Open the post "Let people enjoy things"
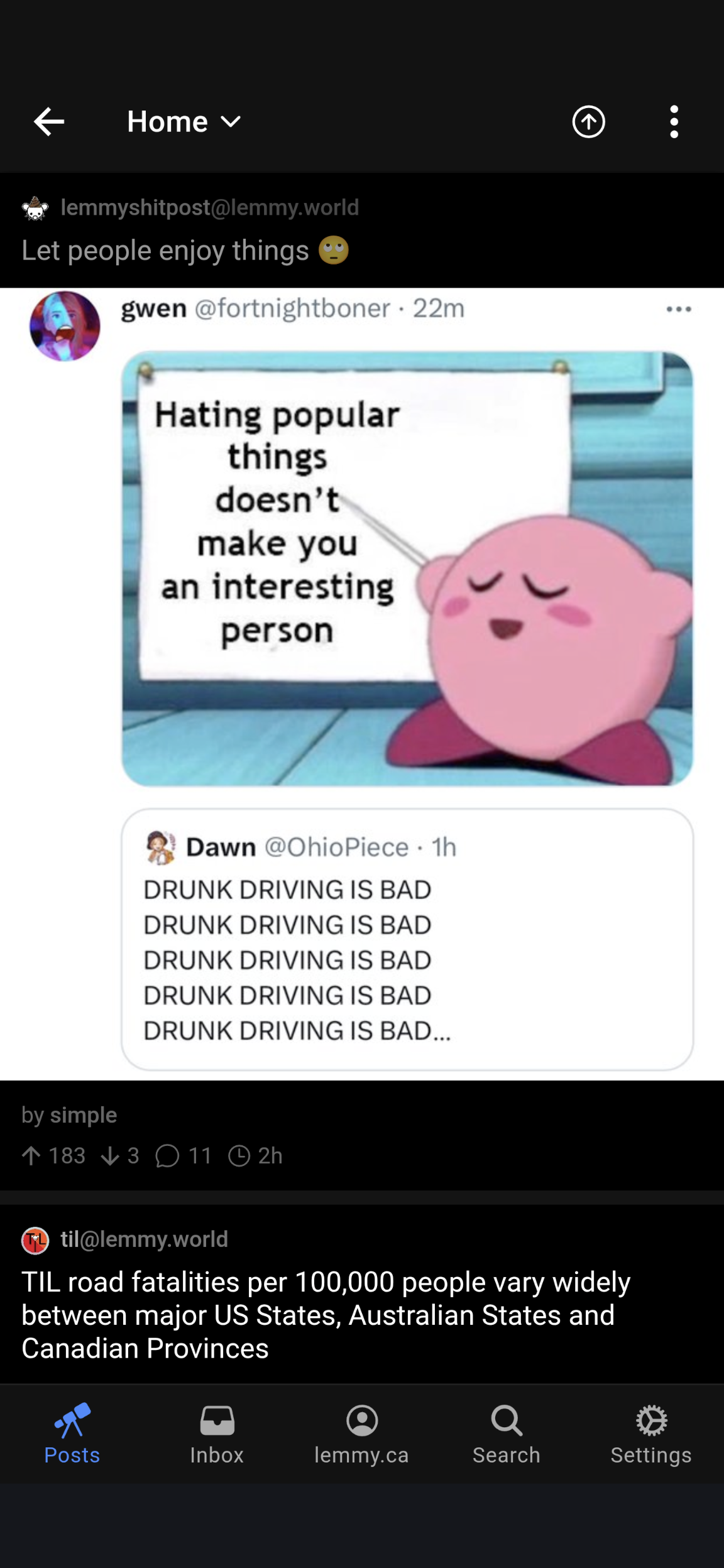Viewport: 724px width, 1568px height. (x=185, y=251)
